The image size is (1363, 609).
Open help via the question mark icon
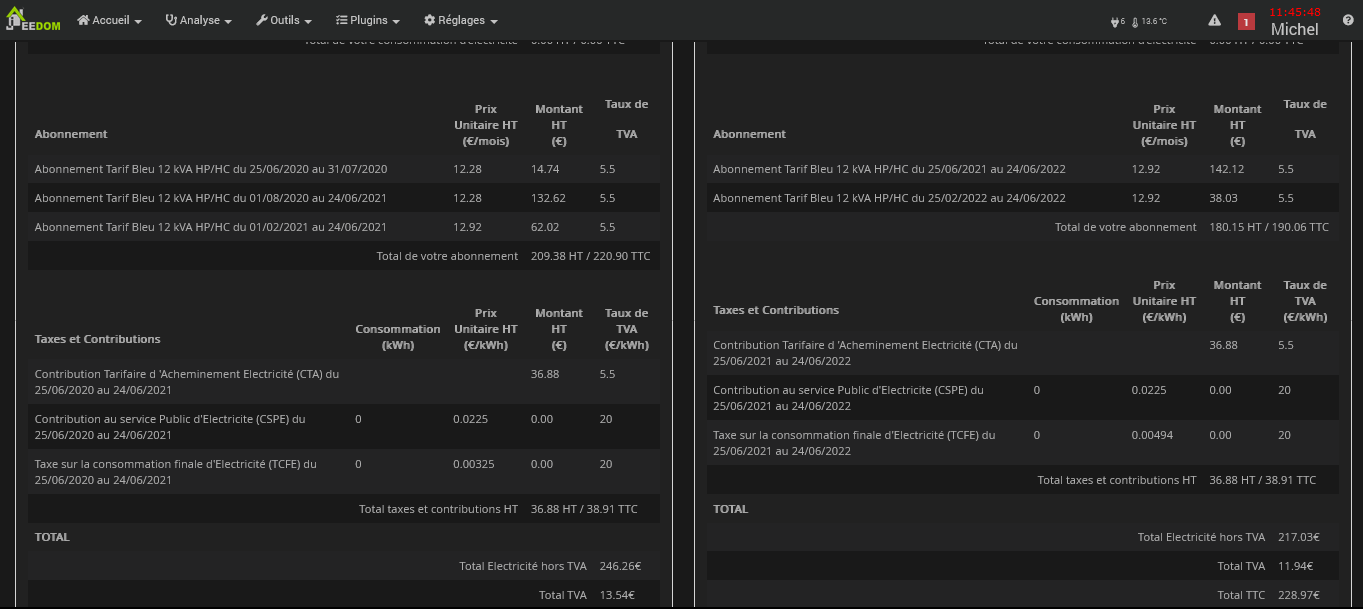coord(1347,20)
